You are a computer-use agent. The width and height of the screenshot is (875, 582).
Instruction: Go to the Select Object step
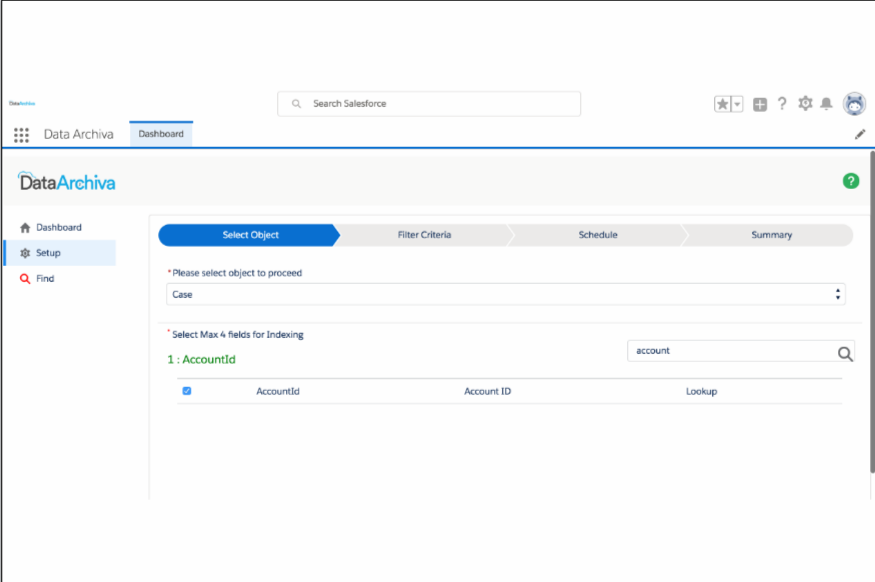(x=249, y=235)
